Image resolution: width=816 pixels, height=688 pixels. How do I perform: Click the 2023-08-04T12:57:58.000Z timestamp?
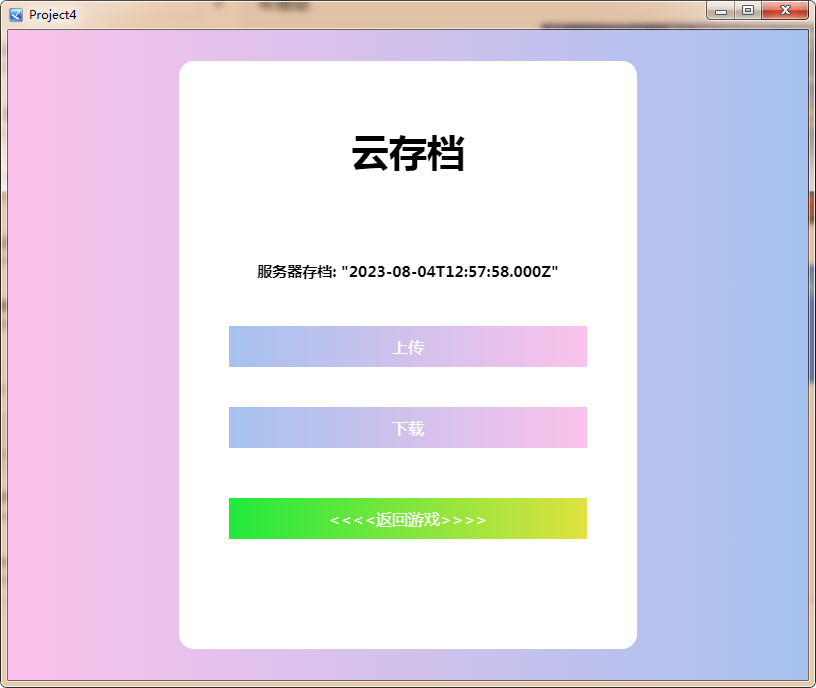pyautogui.click(x=450, y=272)
